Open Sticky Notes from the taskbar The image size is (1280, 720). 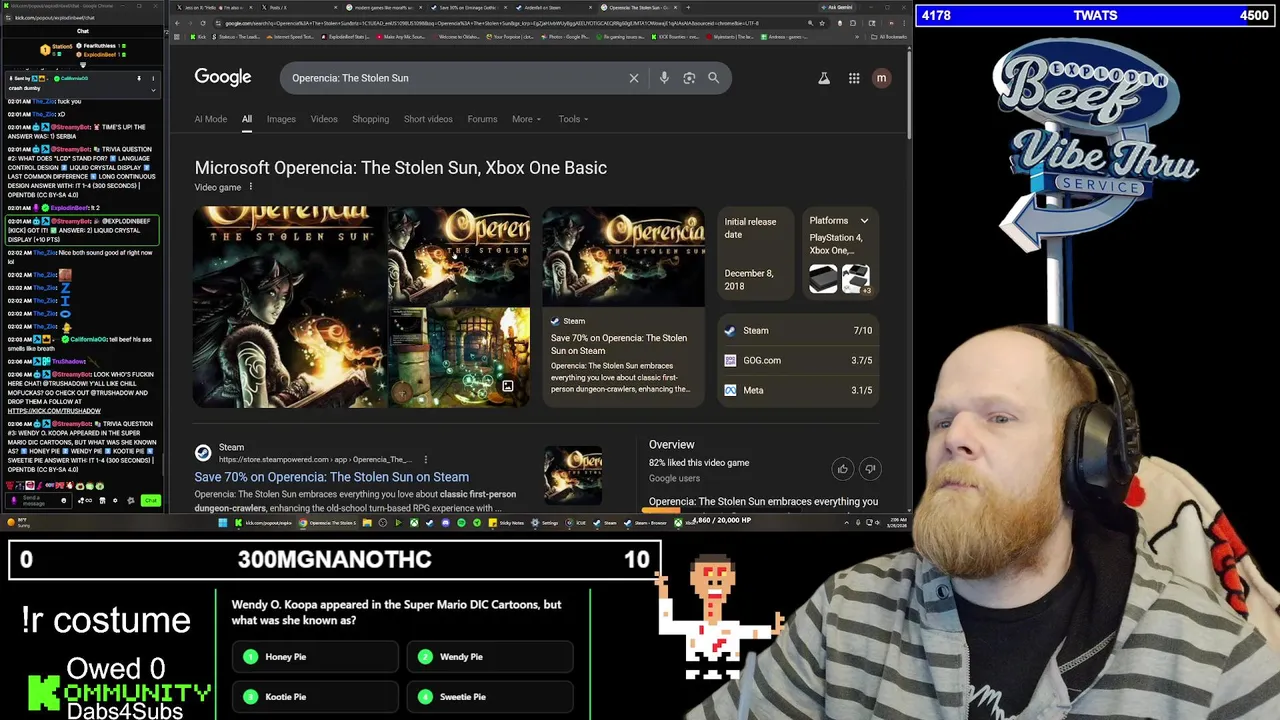coord(507,521)
